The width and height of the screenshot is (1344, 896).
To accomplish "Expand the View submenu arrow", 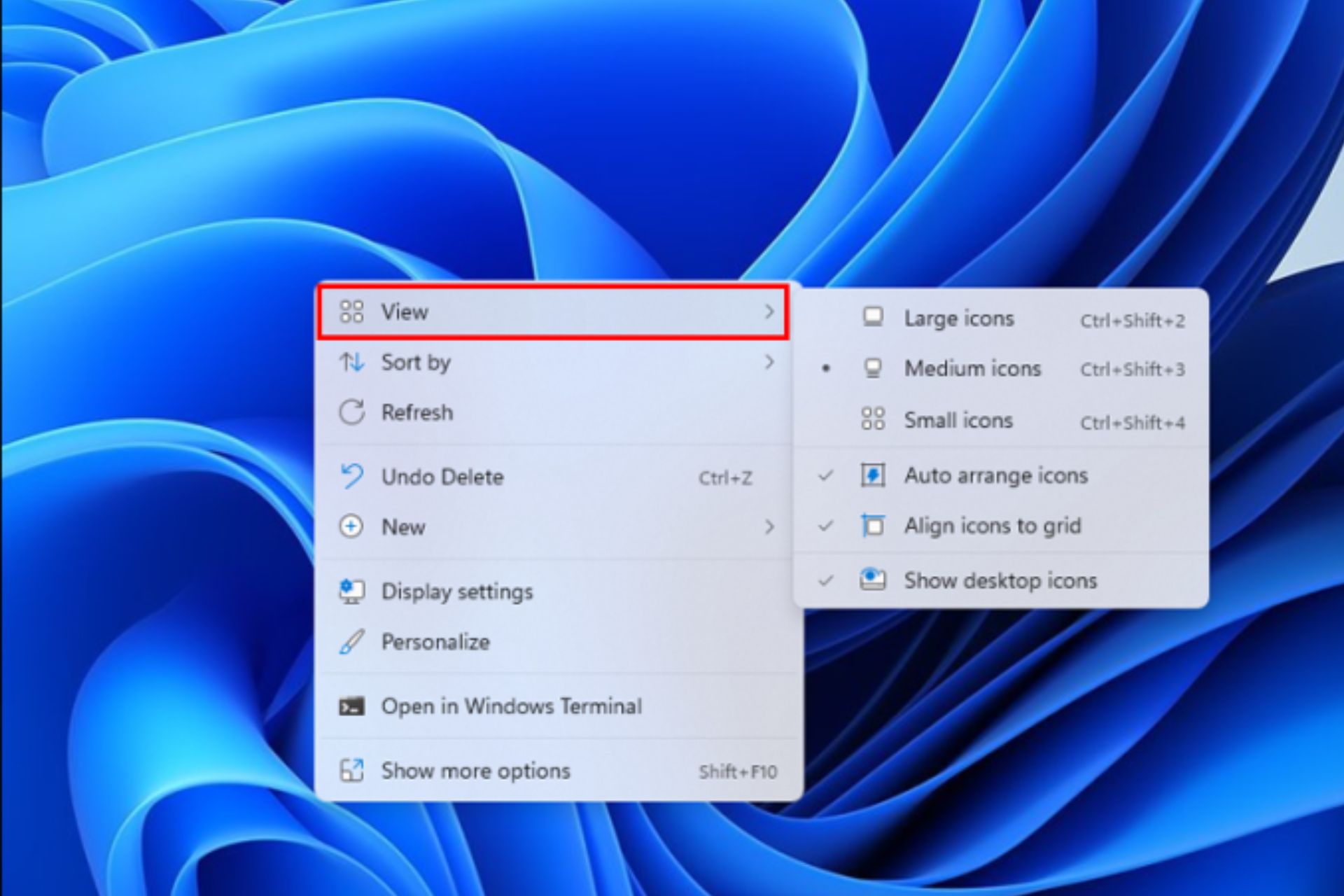I will pos(769,311).
